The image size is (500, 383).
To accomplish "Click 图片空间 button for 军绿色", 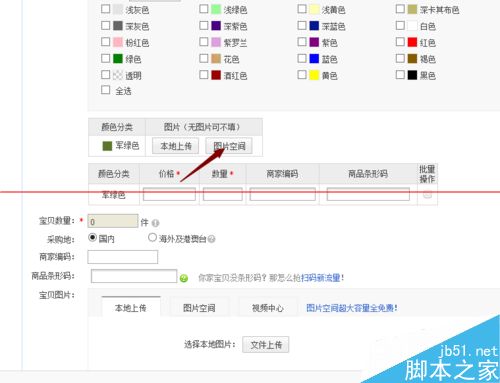I will point(229,146).
